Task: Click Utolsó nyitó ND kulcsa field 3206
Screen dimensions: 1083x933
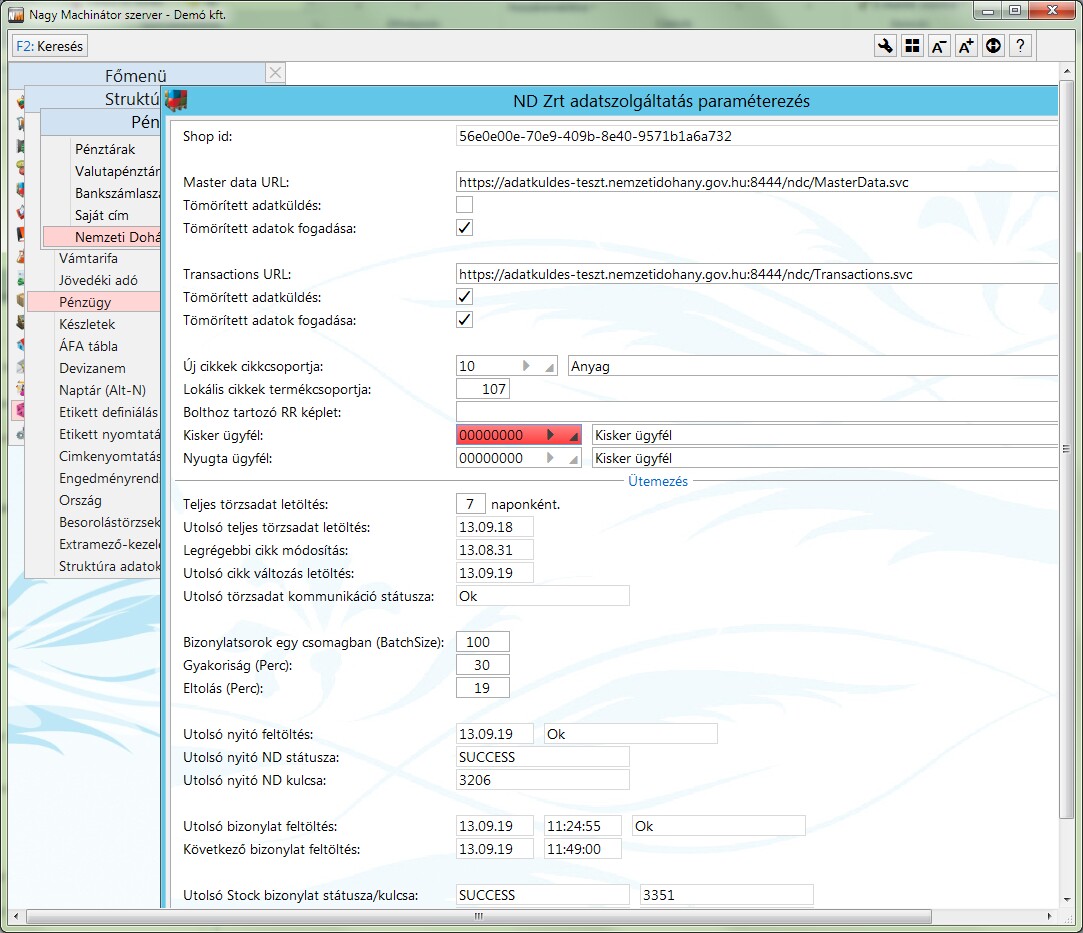Action: coord(543,780)
